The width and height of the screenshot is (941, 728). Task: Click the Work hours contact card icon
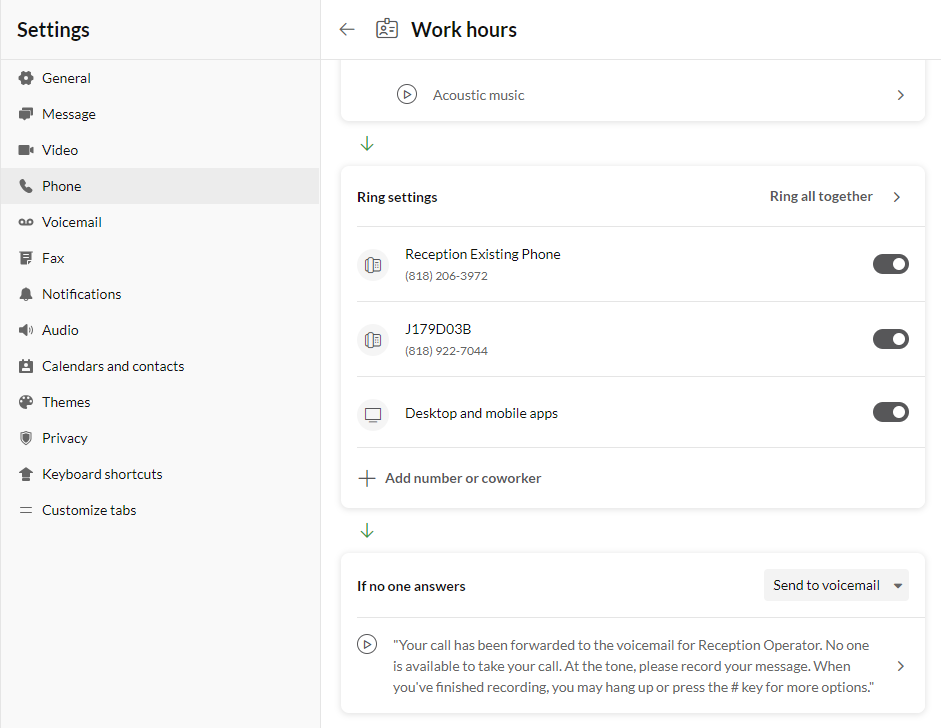pyautogui.click(x=387, y=29)
